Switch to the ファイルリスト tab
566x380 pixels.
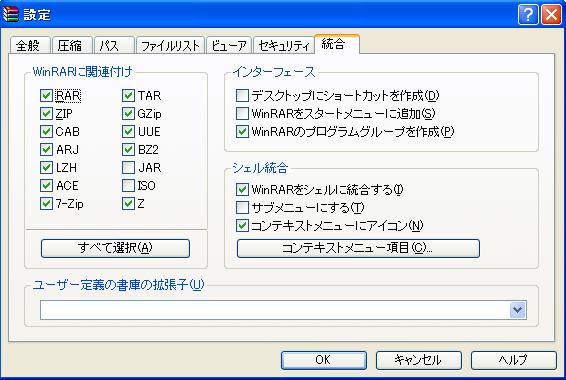point(170,45)
